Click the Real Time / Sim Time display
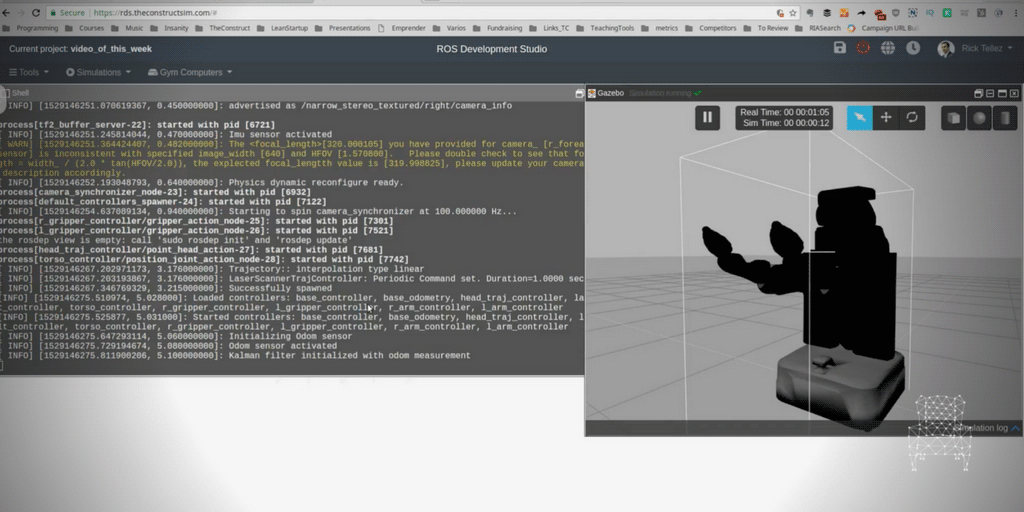The height and width of the screenshot is (512, 1024). point(784,118)
